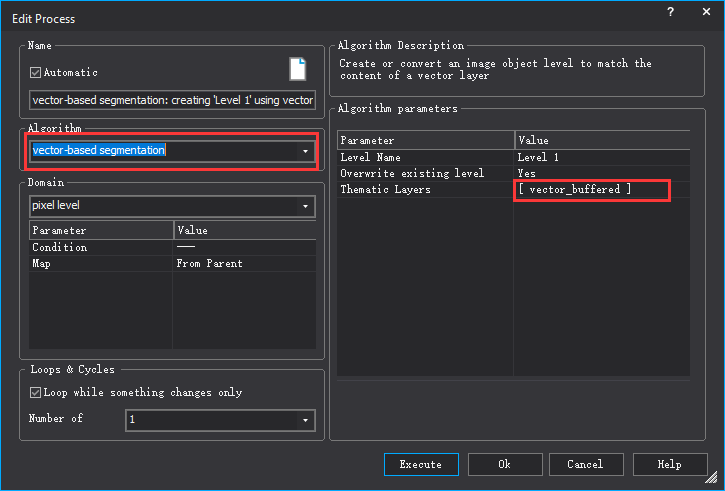Click the Level Name value Level 1
The image size is (725, 491).
(x=538, y=157)
